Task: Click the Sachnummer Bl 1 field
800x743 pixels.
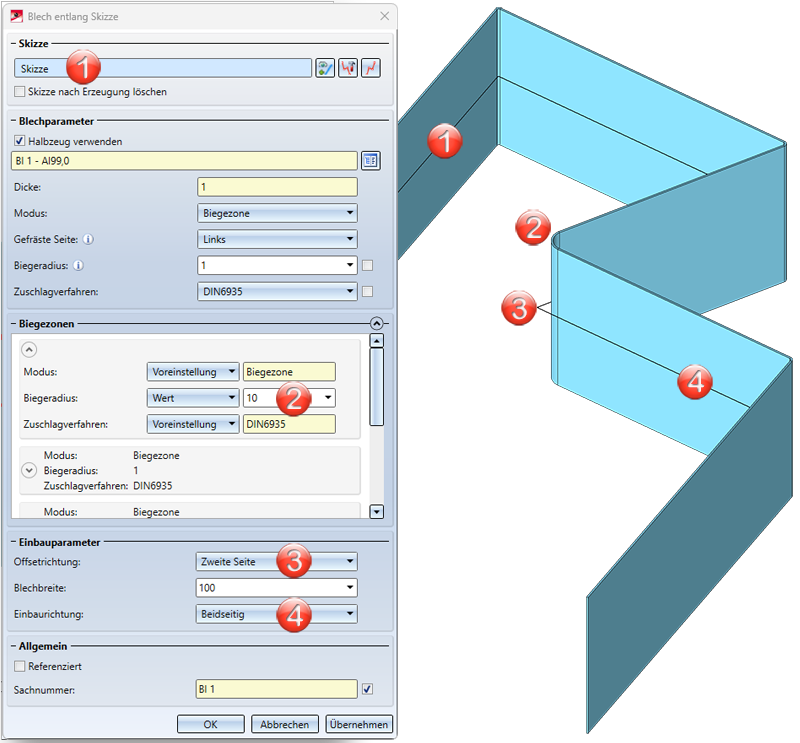Action: coord(277,689)
